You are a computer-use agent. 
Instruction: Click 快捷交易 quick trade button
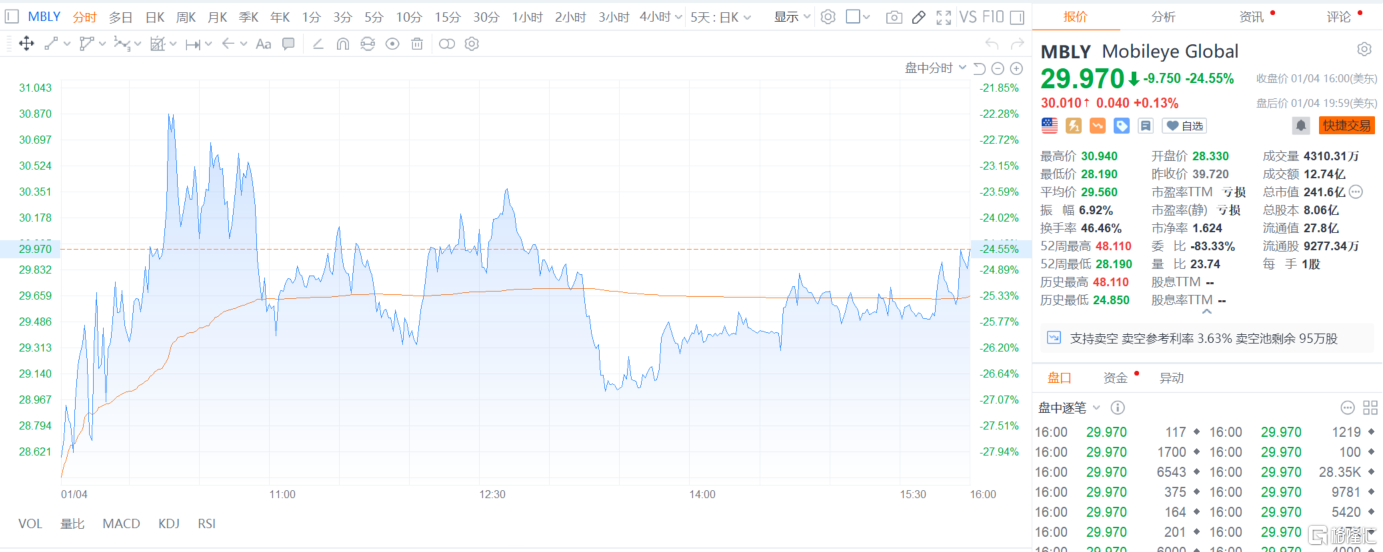(x=1347, y=125)
